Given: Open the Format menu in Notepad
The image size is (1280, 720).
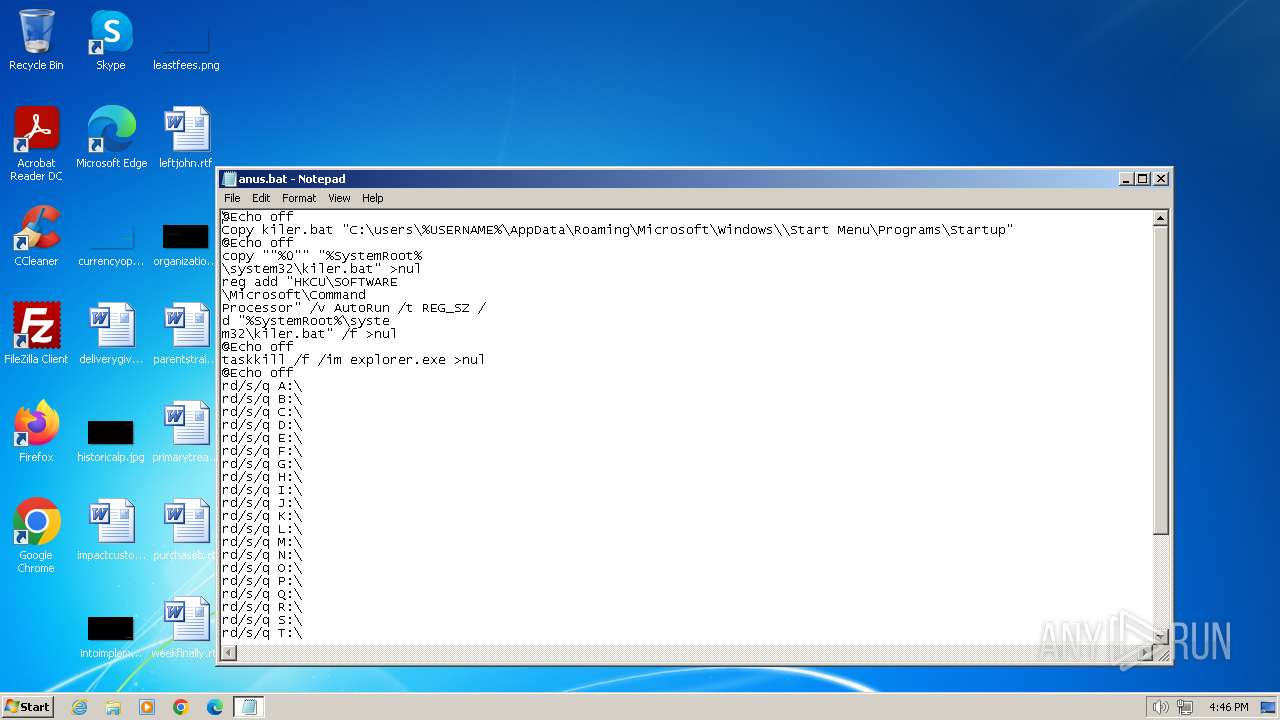Looking at the screenshot, I should click(299, 198).
